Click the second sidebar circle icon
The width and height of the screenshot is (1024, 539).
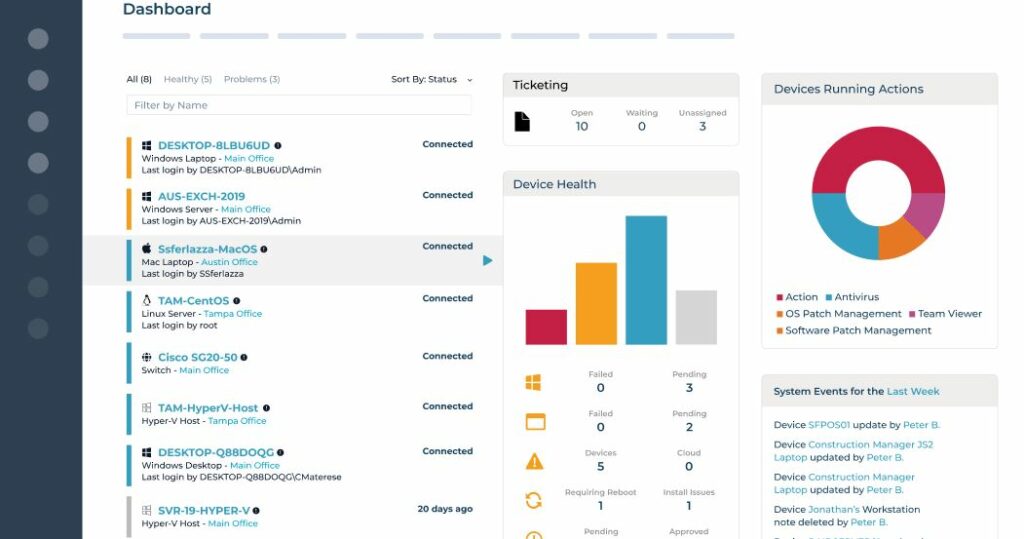[x=38, y=80]
